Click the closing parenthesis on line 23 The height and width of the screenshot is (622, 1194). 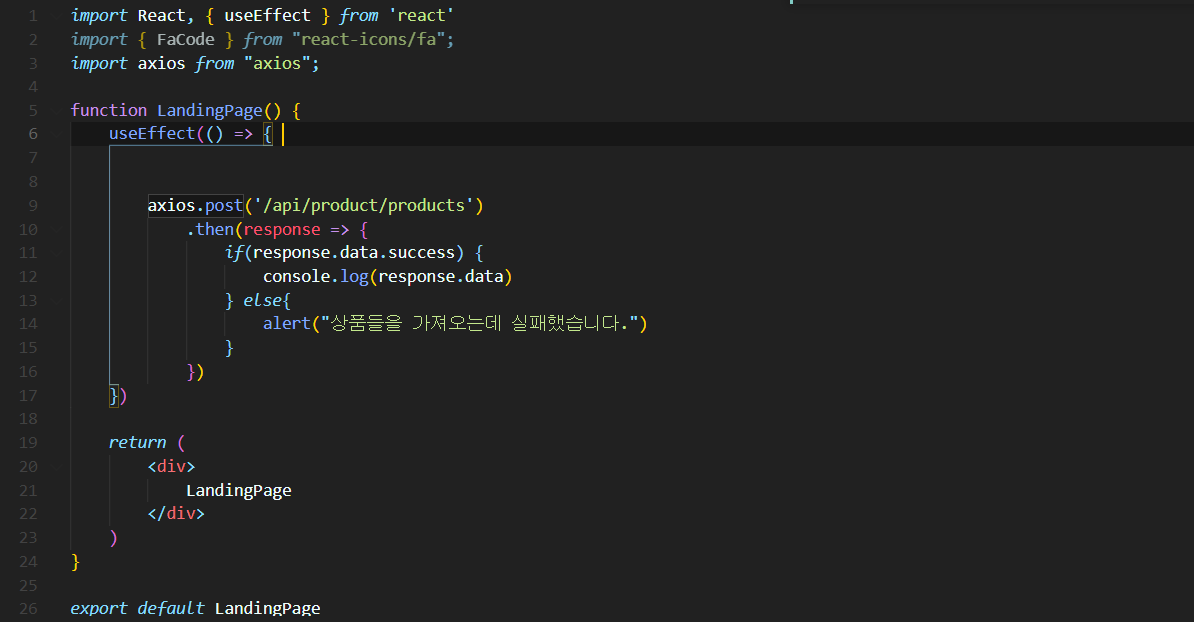point(113,538)
